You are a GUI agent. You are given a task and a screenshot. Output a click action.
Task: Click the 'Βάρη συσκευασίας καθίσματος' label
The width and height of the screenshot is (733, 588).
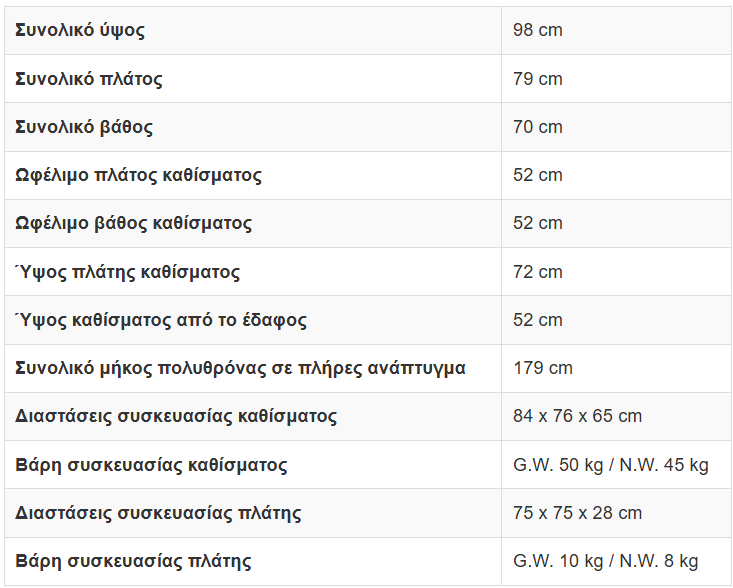(151, 465)
